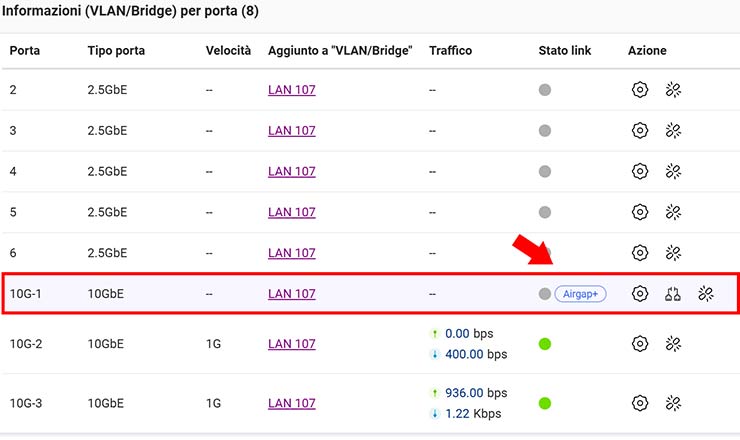Screen dimensions: 740x440
Task: Open LAN 107 link for port 4
Action: pyautogui.click(x=291, y=171)
